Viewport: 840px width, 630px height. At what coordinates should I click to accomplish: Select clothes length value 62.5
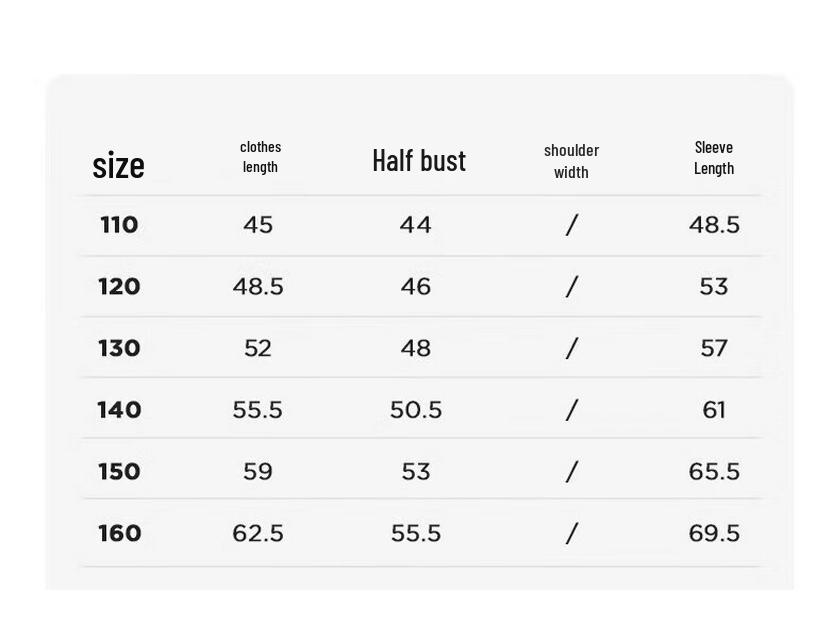point(258,533)
